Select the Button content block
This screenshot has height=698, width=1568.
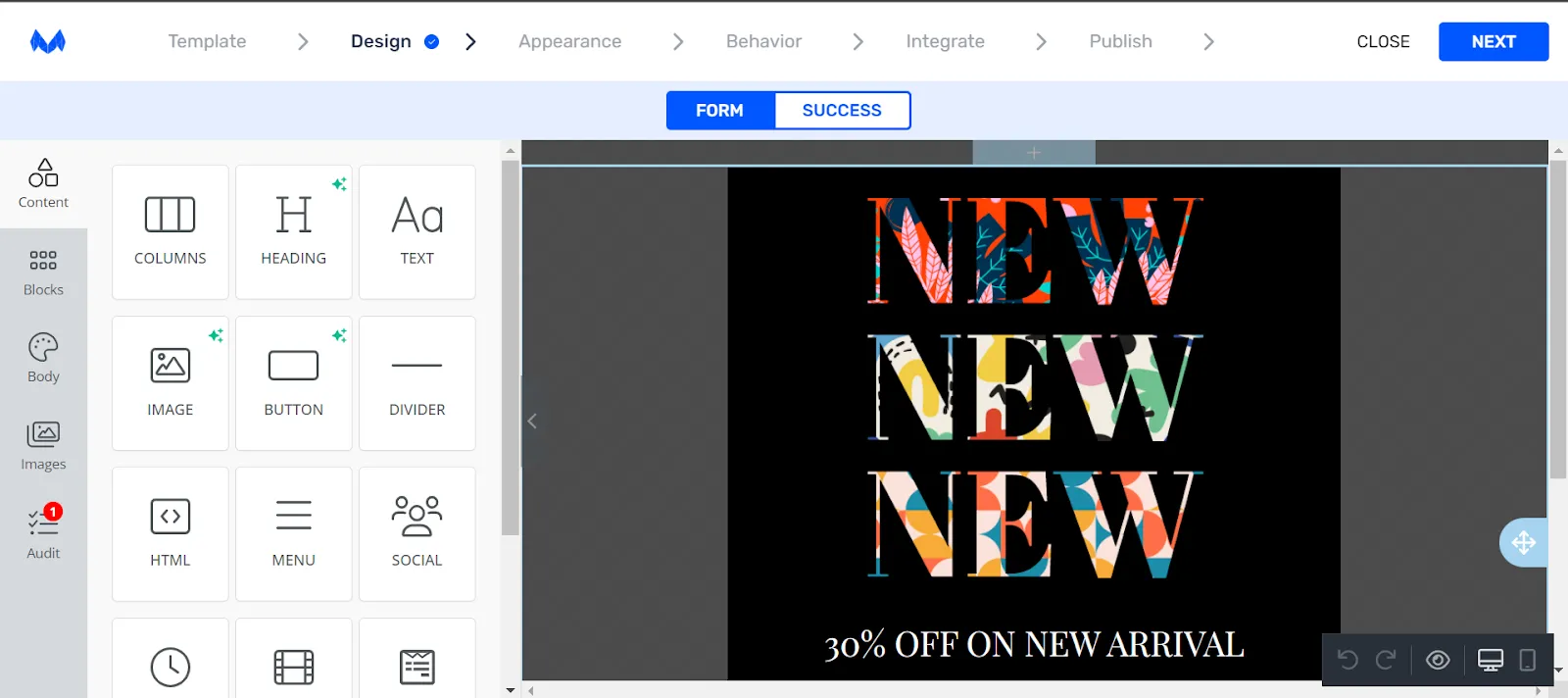click(x=294, y=383)
